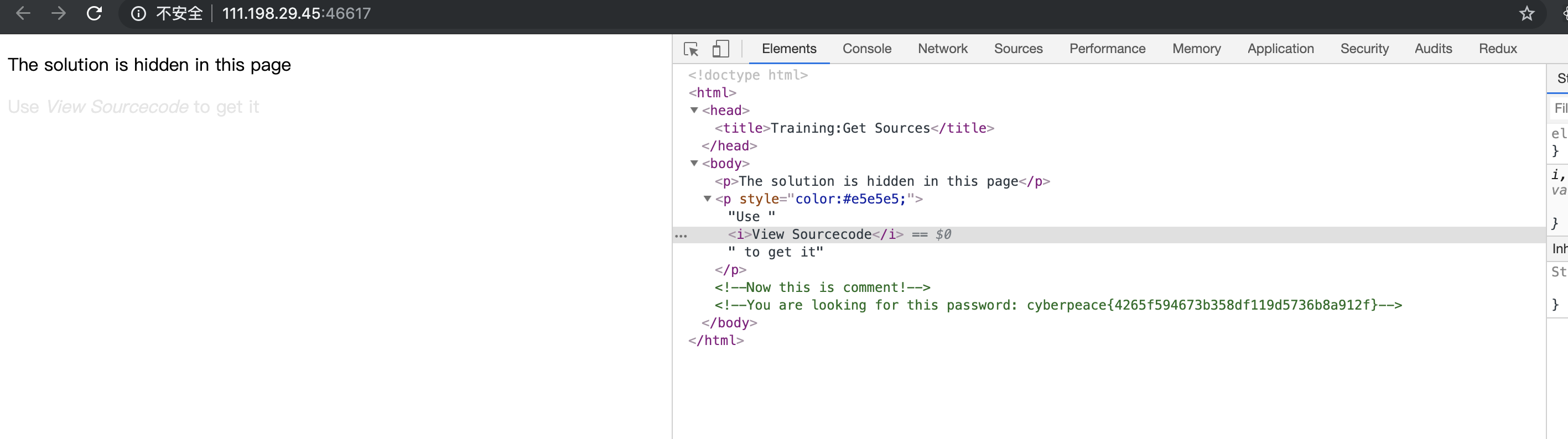Select the " to get it" text node
Screen dimensions: 1568x439
[776, 252]
